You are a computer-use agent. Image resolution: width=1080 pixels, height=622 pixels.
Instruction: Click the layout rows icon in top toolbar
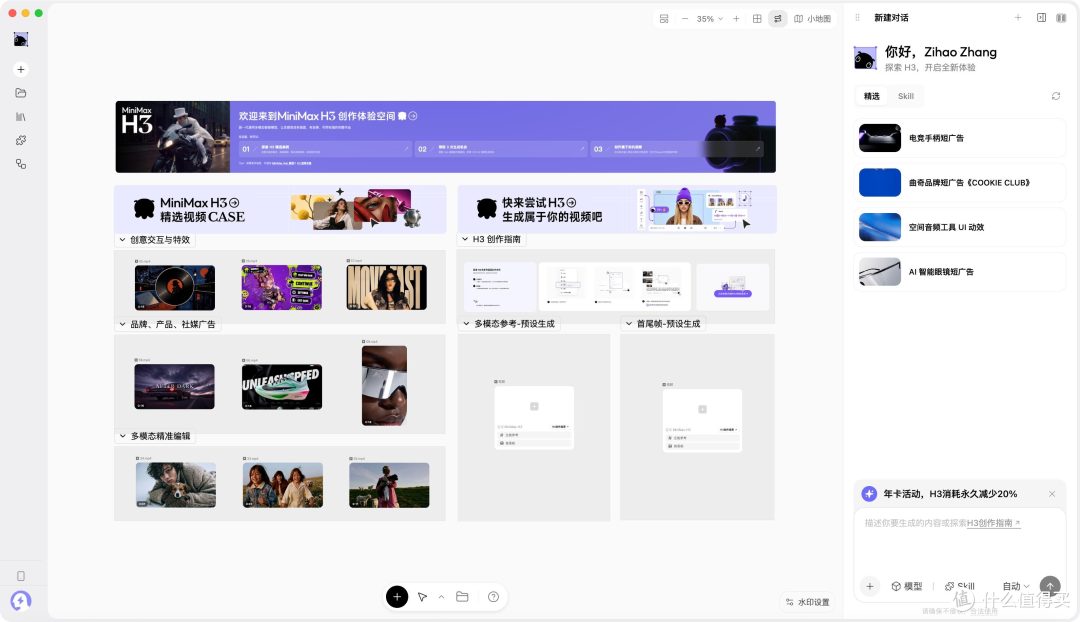[664, 19]
